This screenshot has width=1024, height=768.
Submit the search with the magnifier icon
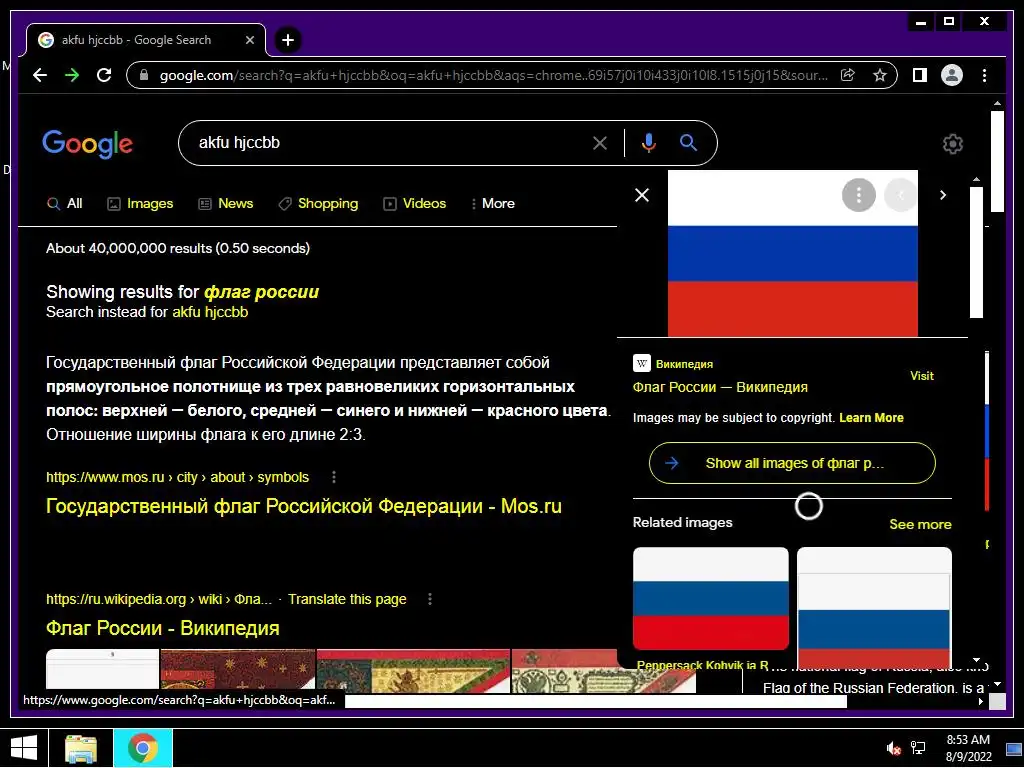pyautogui.click(x=688, y=142)
